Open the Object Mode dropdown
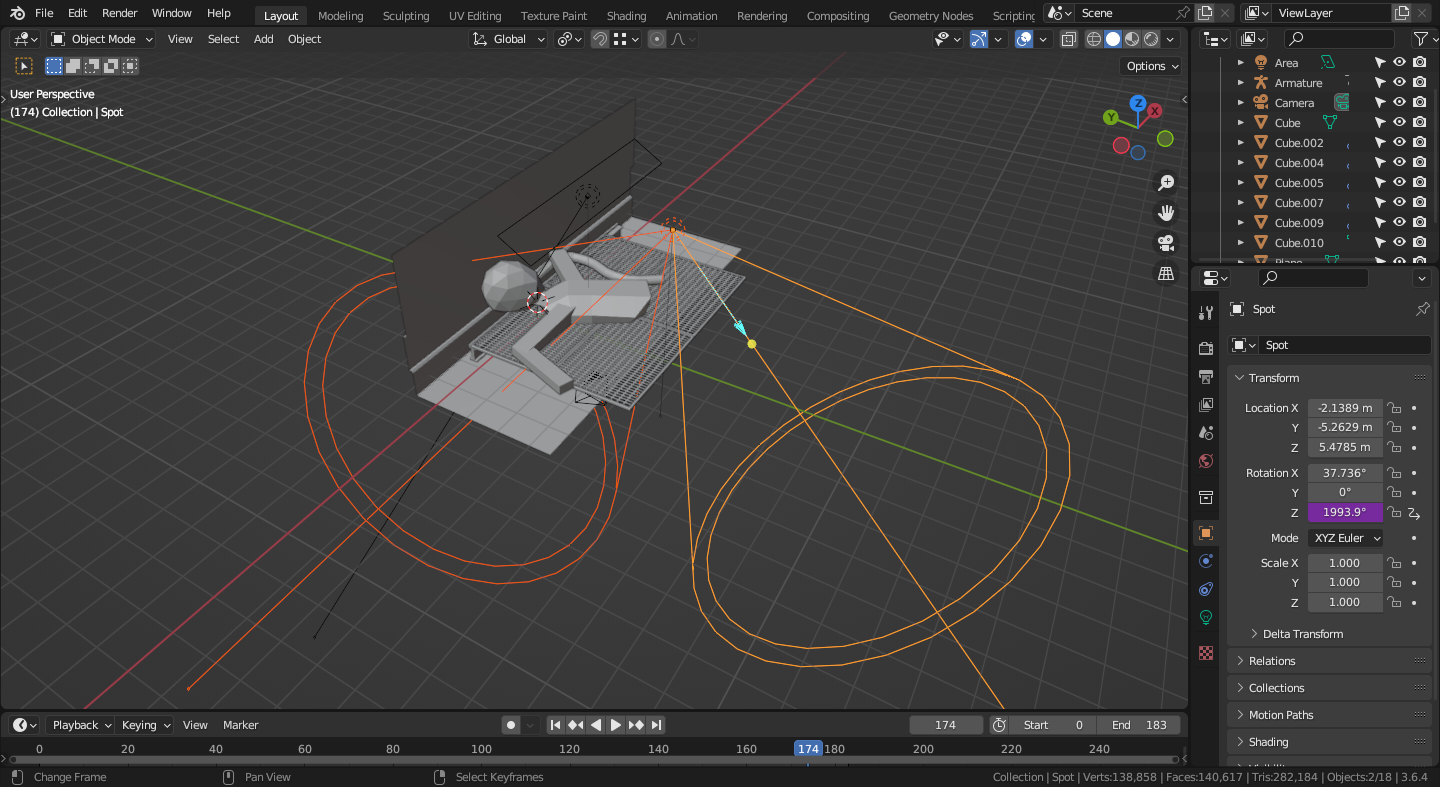The height and width of the screenshot is (787, 1440). [102, 39]
